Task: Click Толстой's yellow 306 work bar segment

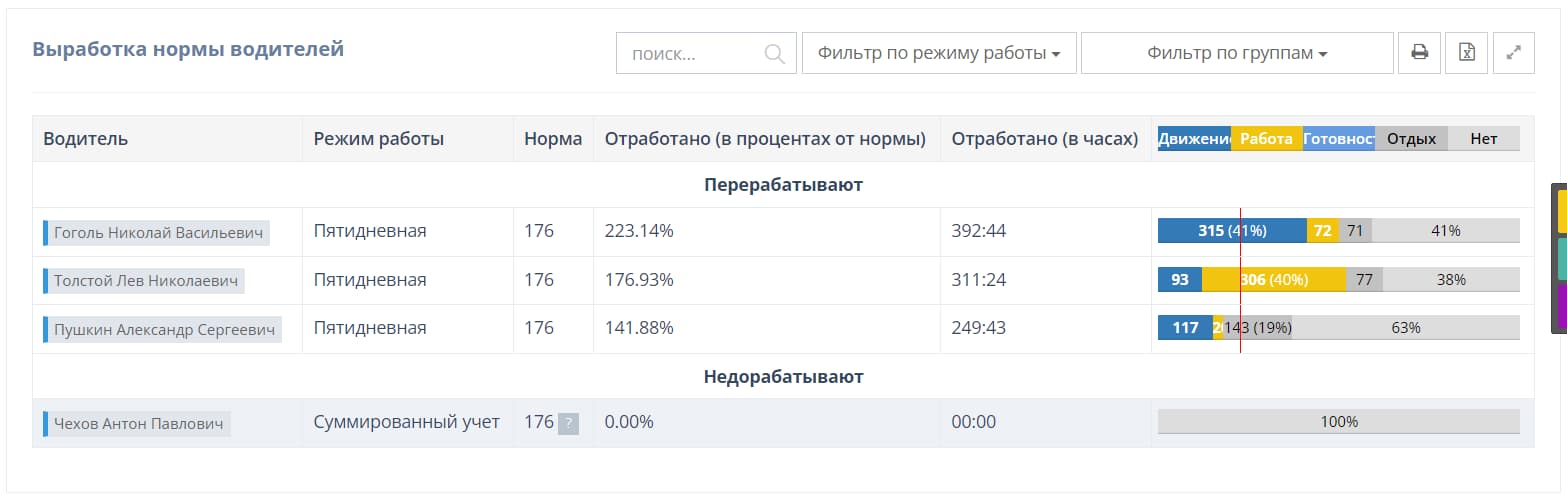Action: [x=1274, y=280]
